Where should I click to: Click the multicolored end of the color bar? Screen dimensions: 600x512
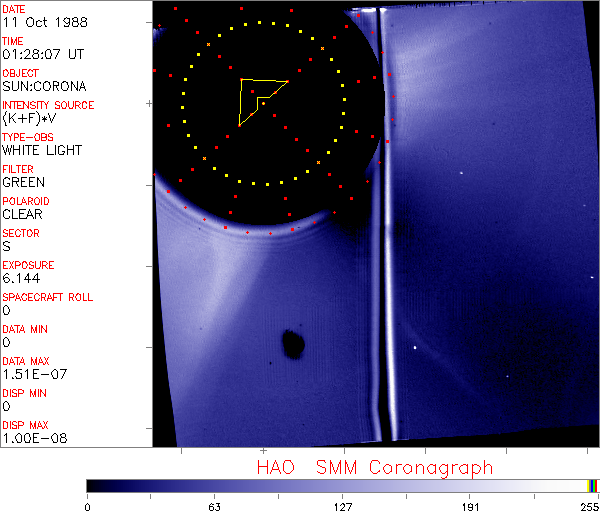[593, 486]
